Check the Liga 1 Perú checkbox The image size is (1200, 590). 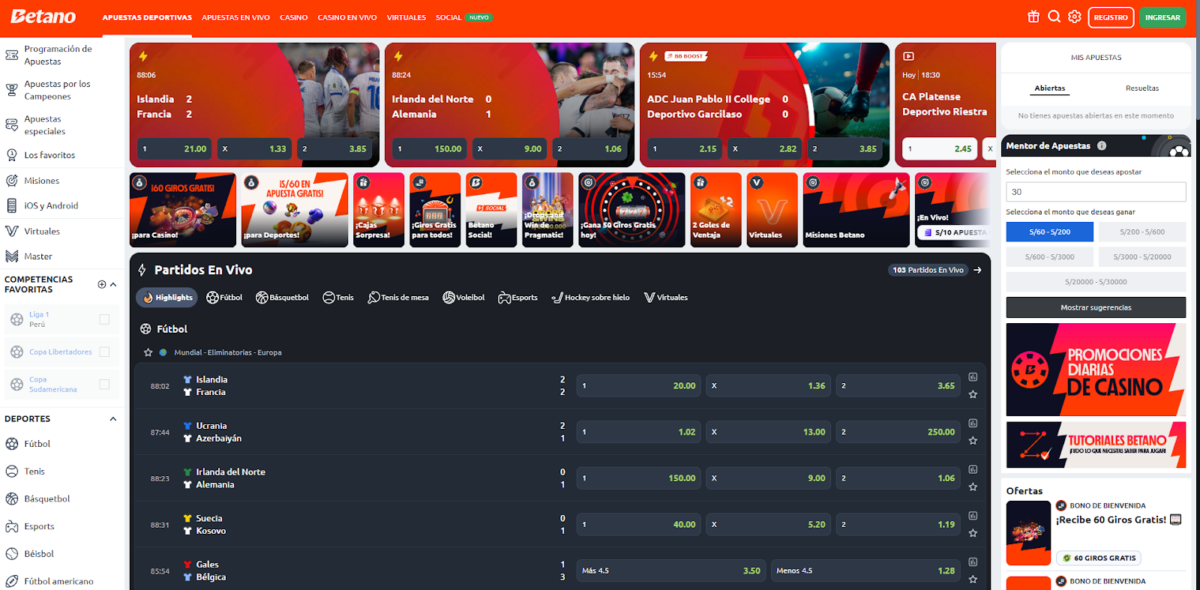click(105, 320)
